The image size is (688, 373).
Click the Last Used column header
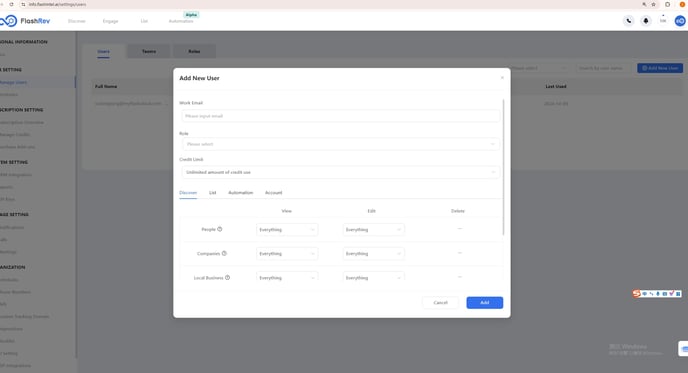coord(556,86)
